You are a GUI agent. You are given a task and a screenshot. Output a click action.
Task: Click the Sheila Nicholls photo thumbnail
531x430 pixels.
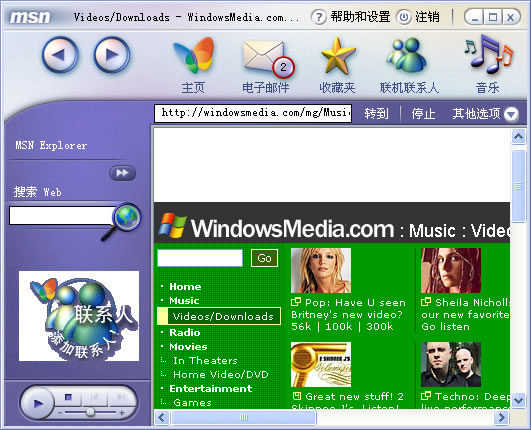point(451,271)
